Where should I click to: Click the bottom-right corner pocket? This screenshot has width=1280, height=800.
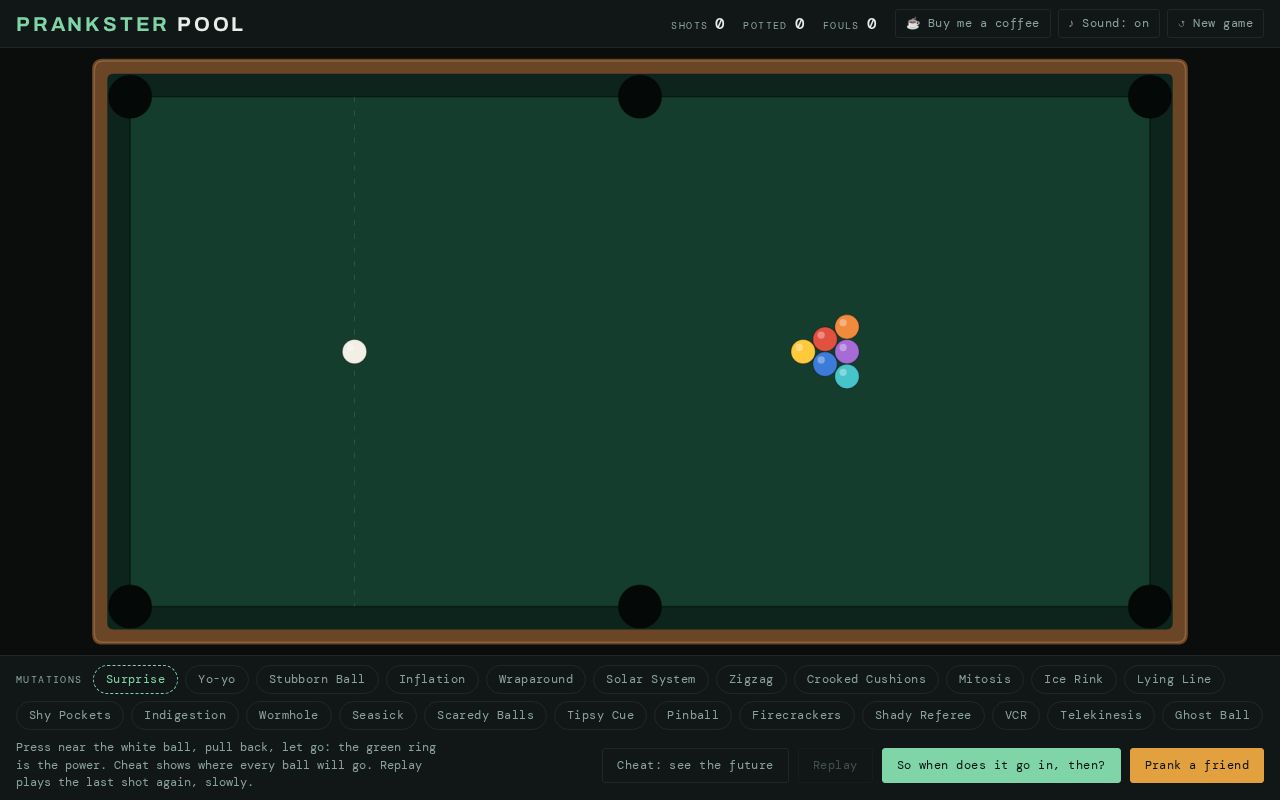click(x=1150, y=607)
